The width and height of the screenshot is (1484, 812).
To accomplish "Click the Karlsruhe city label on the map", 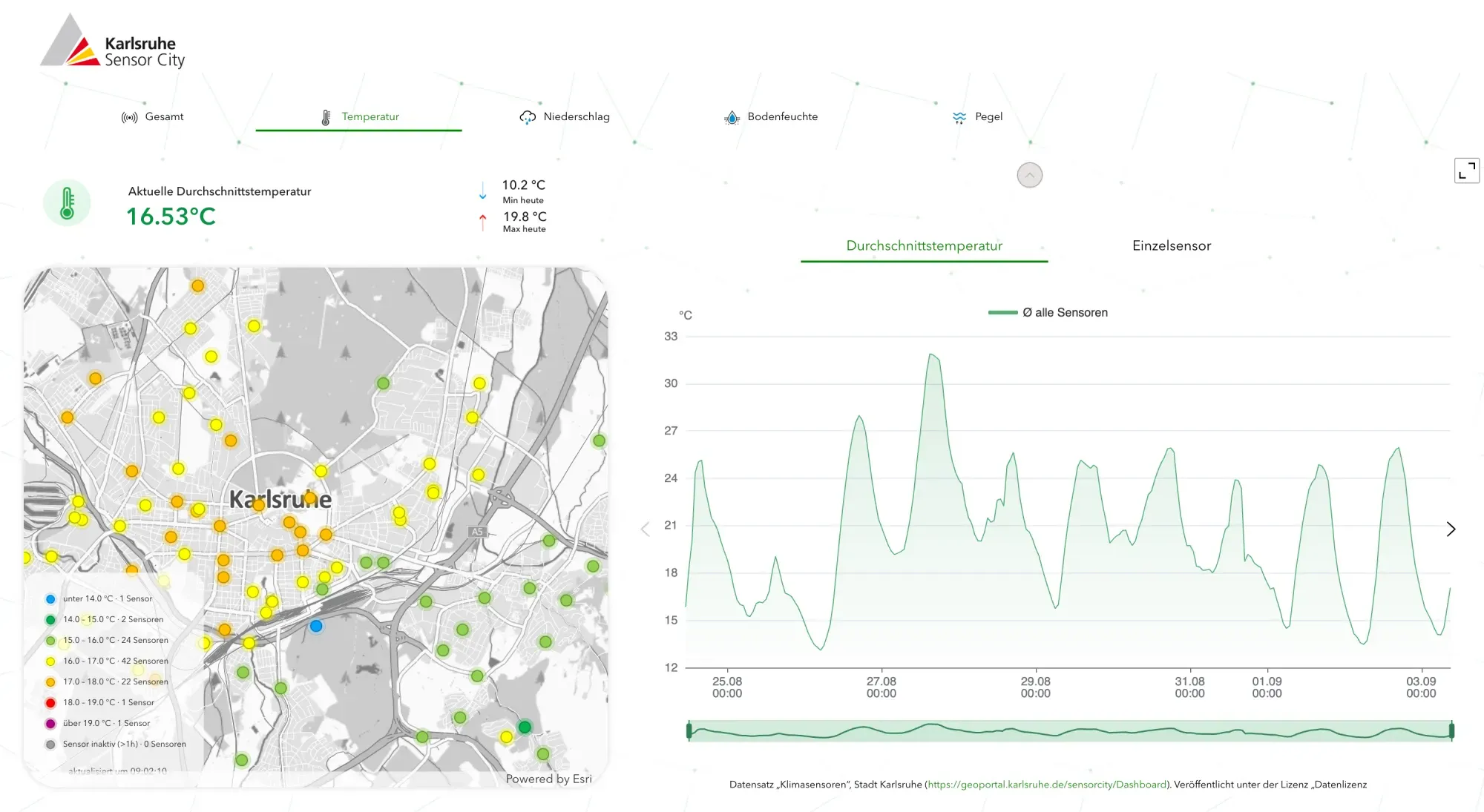I will [x=280, y=499].
